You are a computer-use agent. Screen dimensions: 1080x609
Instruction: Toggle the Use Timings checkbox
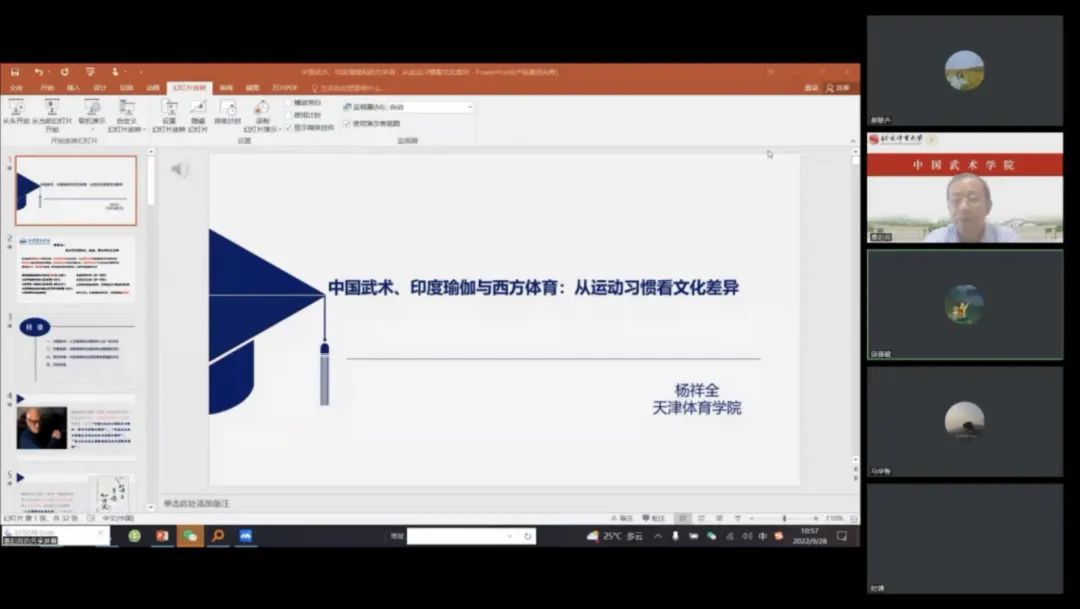pyautogui.click(x=289, y=115)
